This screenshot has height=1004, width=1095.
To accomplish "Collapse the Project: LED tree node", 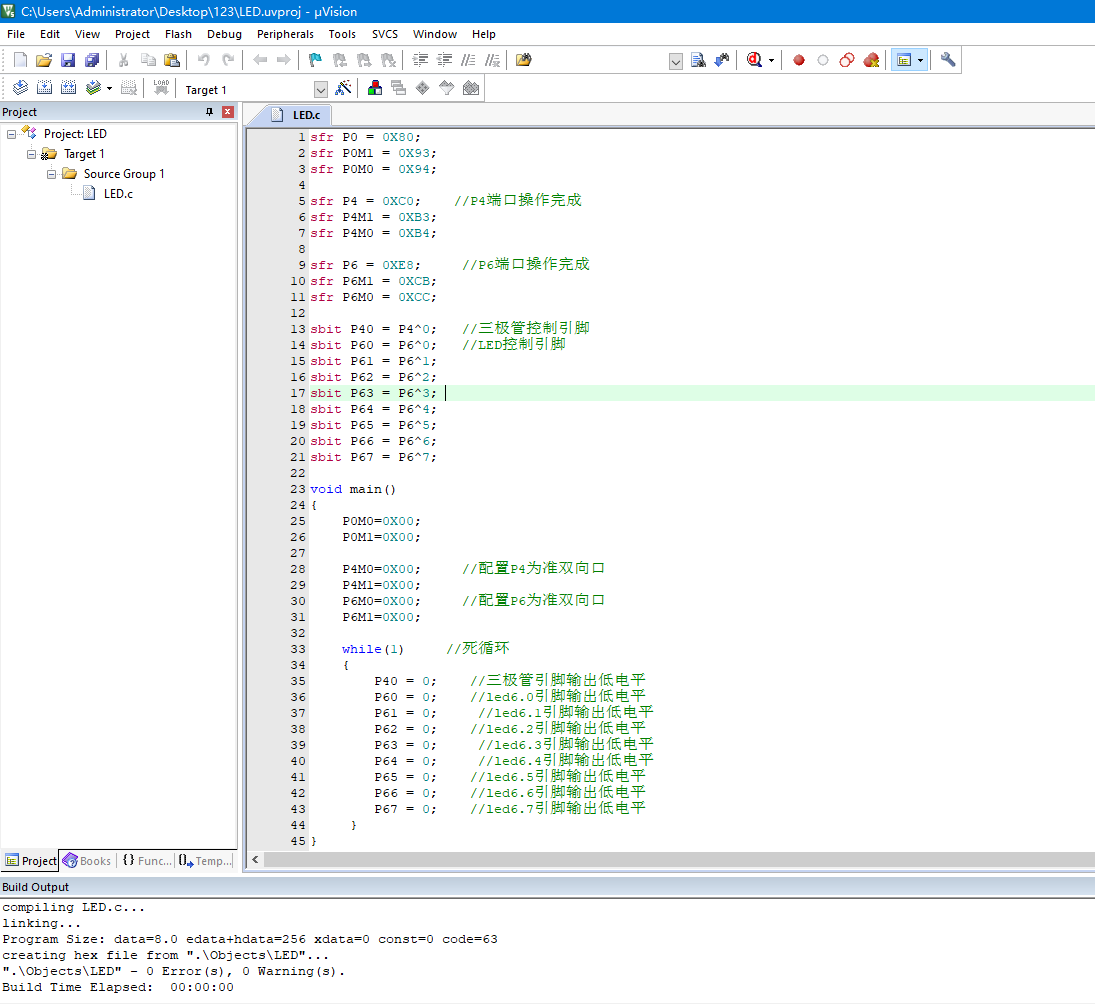I will 11,134.
